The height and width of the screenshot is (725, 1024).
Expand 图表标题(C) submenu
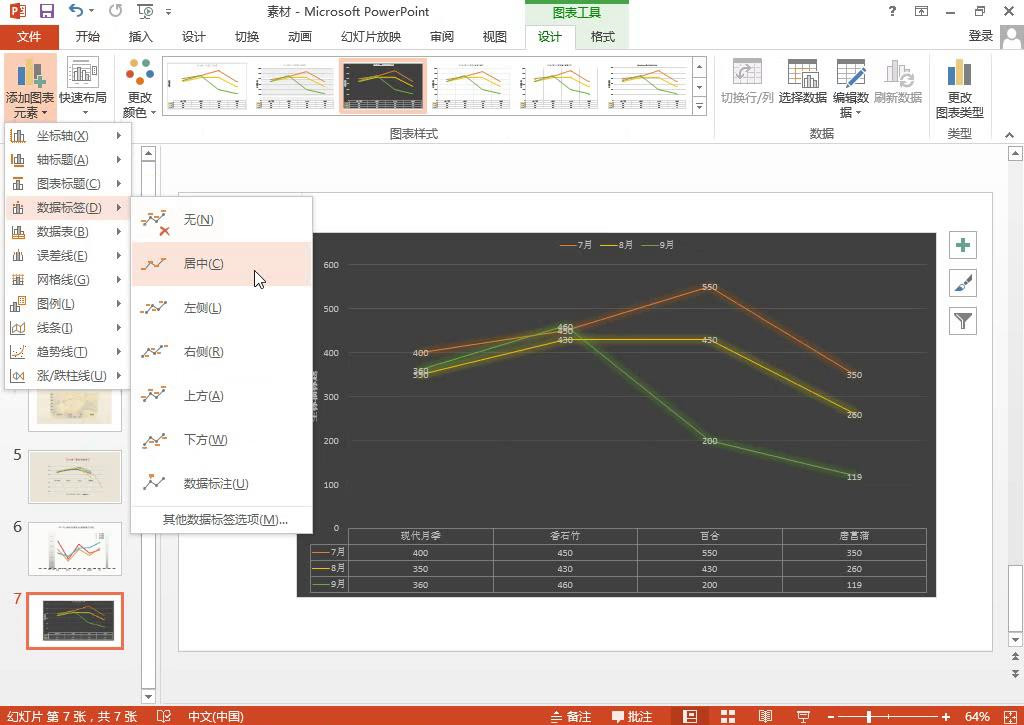[68, 184]
